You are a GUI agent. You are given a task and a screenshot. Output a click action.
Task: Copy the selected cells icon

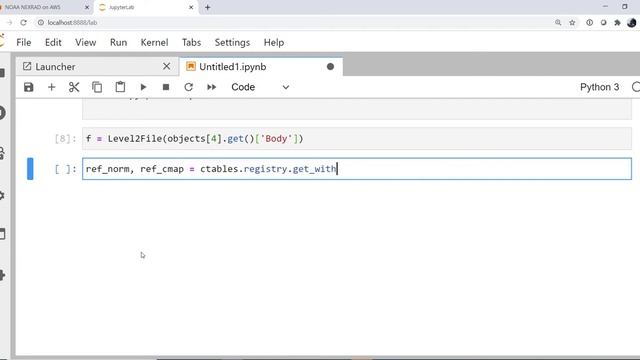coord(97,87)
